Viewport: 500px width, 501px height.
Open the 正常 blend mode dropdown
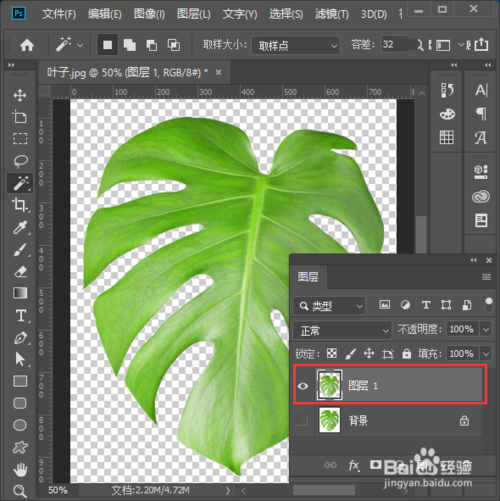342,331
